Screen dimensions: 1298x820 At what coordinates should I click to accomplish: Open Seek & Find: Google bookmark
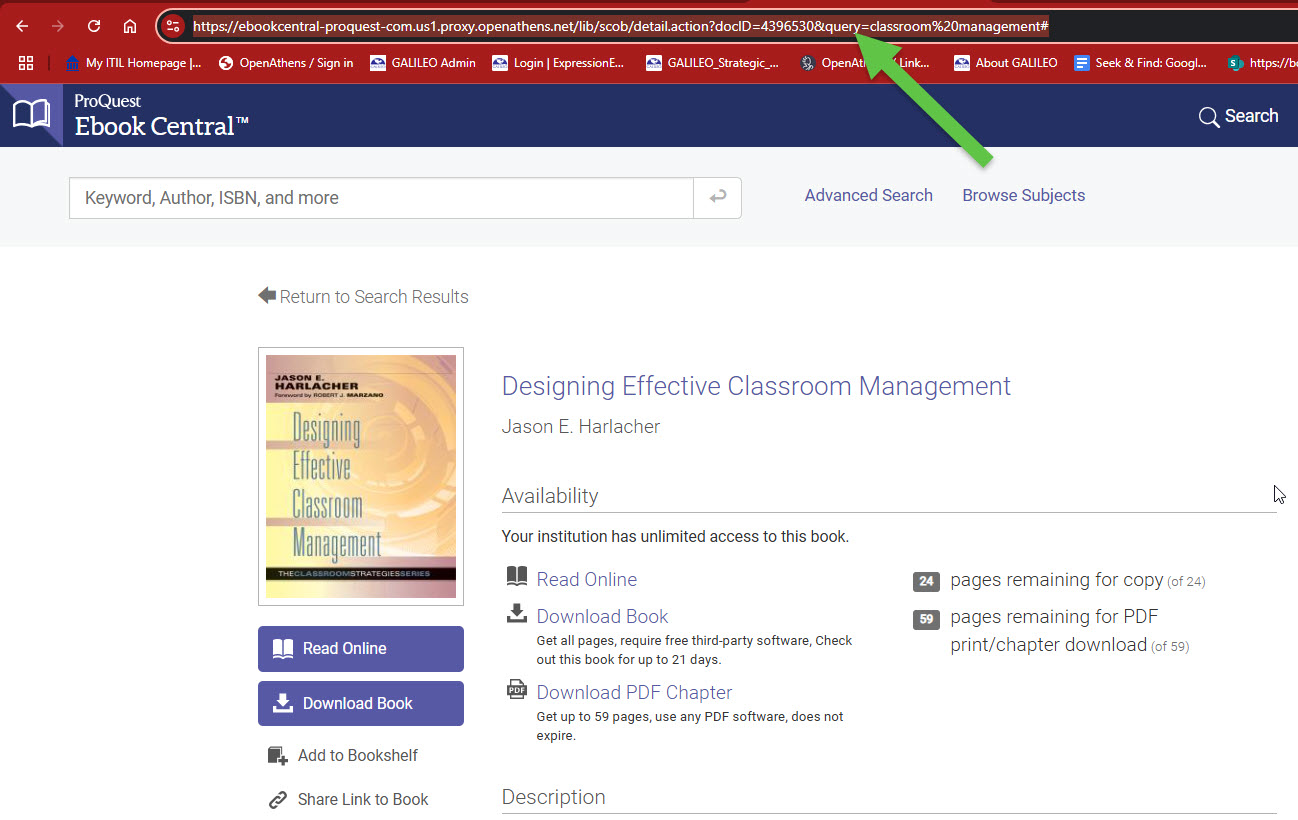(x=1140, y=63)
